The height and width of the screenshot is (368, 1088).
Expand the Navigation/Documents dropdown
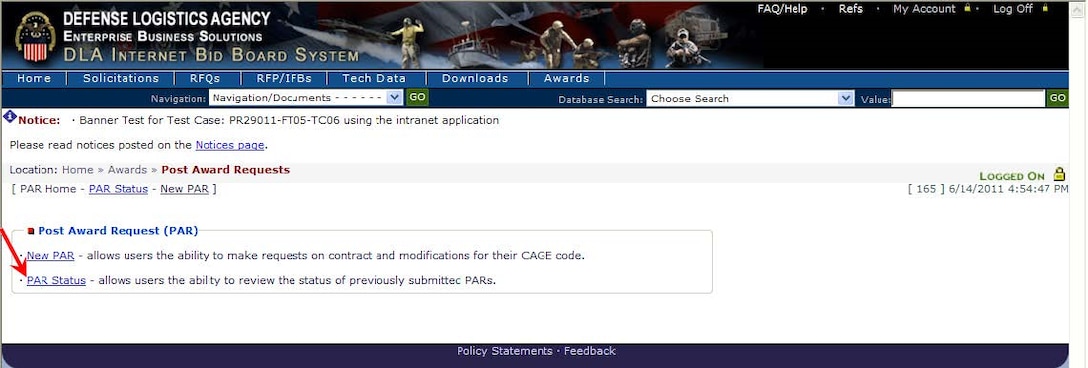click(305, 98)
